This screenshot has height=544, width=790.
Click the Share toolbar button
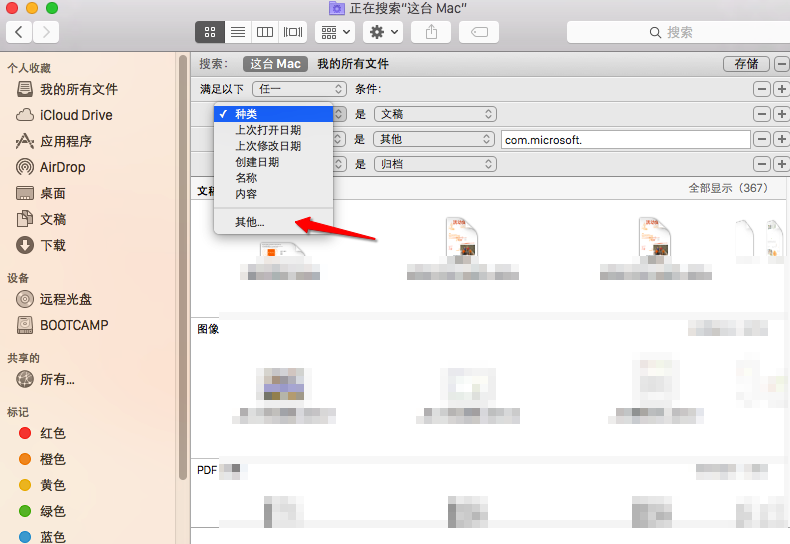pos(431,32)
